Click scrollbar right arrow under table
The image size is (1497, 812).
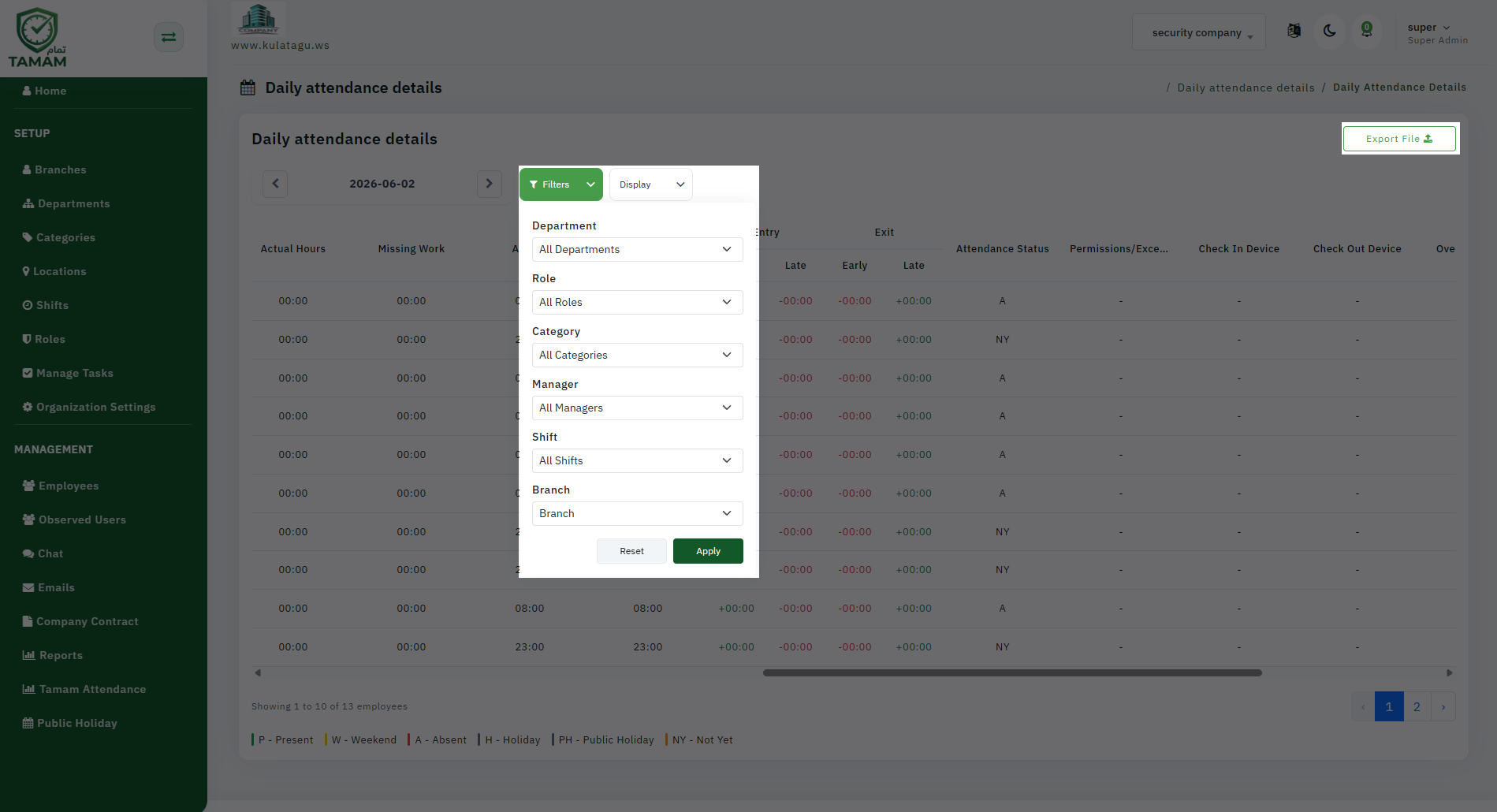point(1449,672)
